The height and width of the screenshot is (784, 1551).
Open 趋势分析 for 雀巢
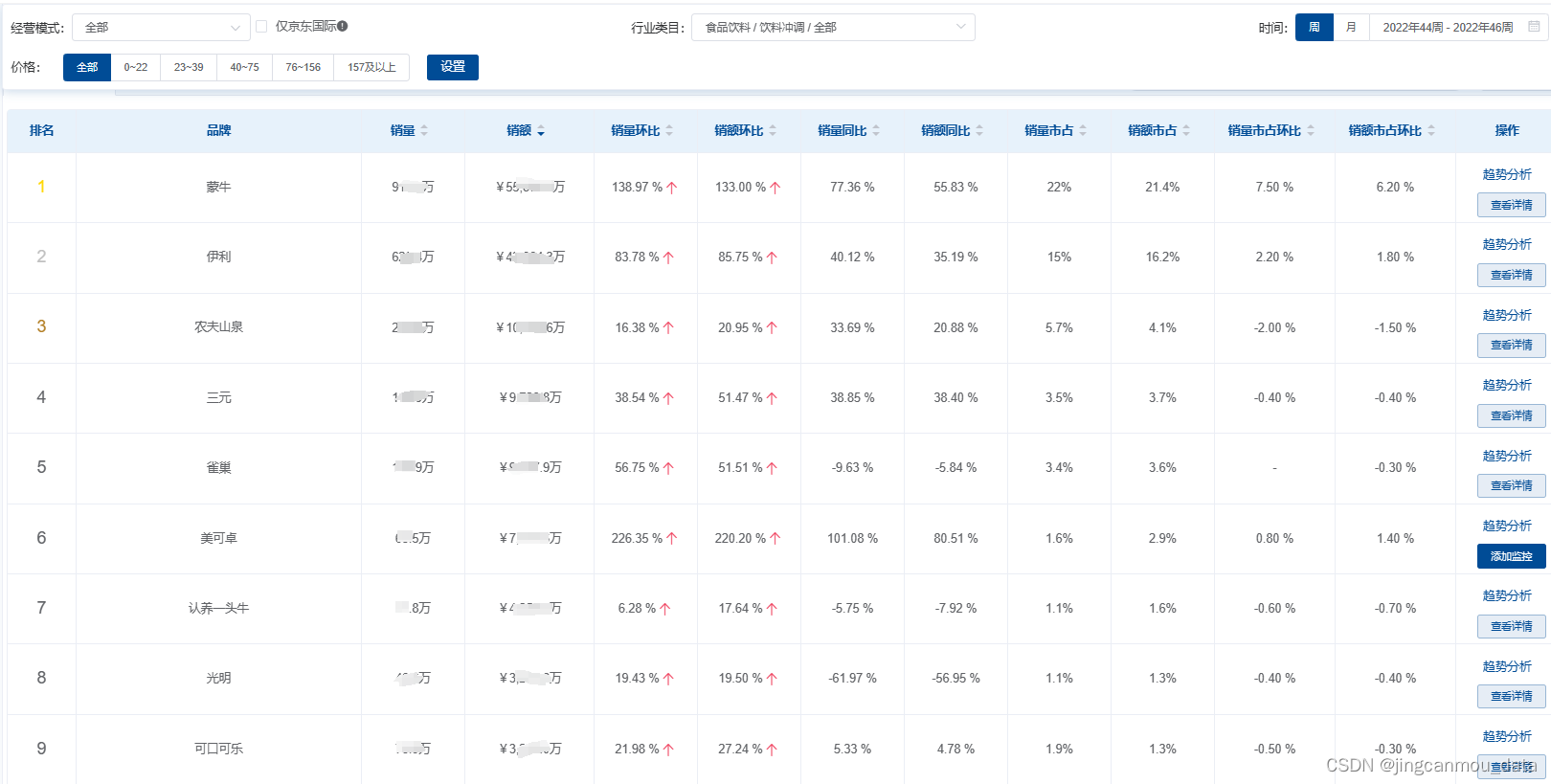(x=1507, y=456)
